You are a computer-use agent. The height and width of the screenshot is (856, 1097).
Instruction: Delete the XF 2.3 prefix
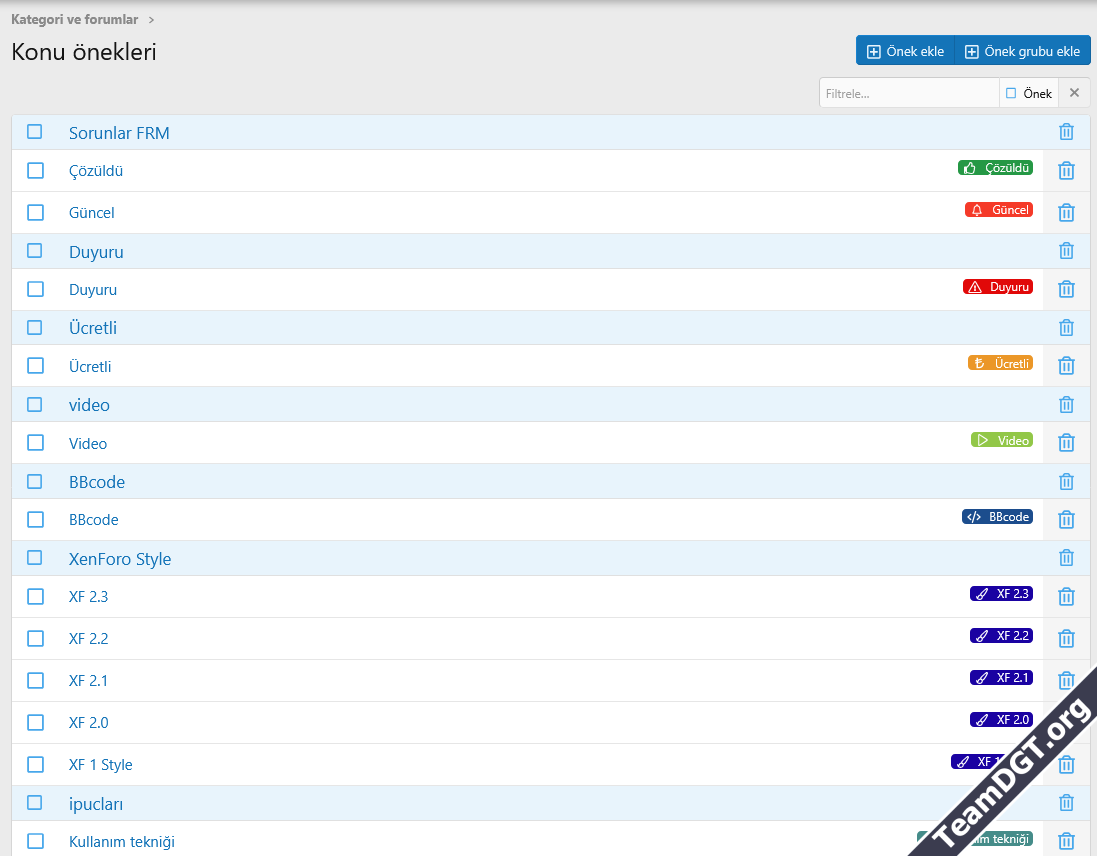pos(1066,597)
